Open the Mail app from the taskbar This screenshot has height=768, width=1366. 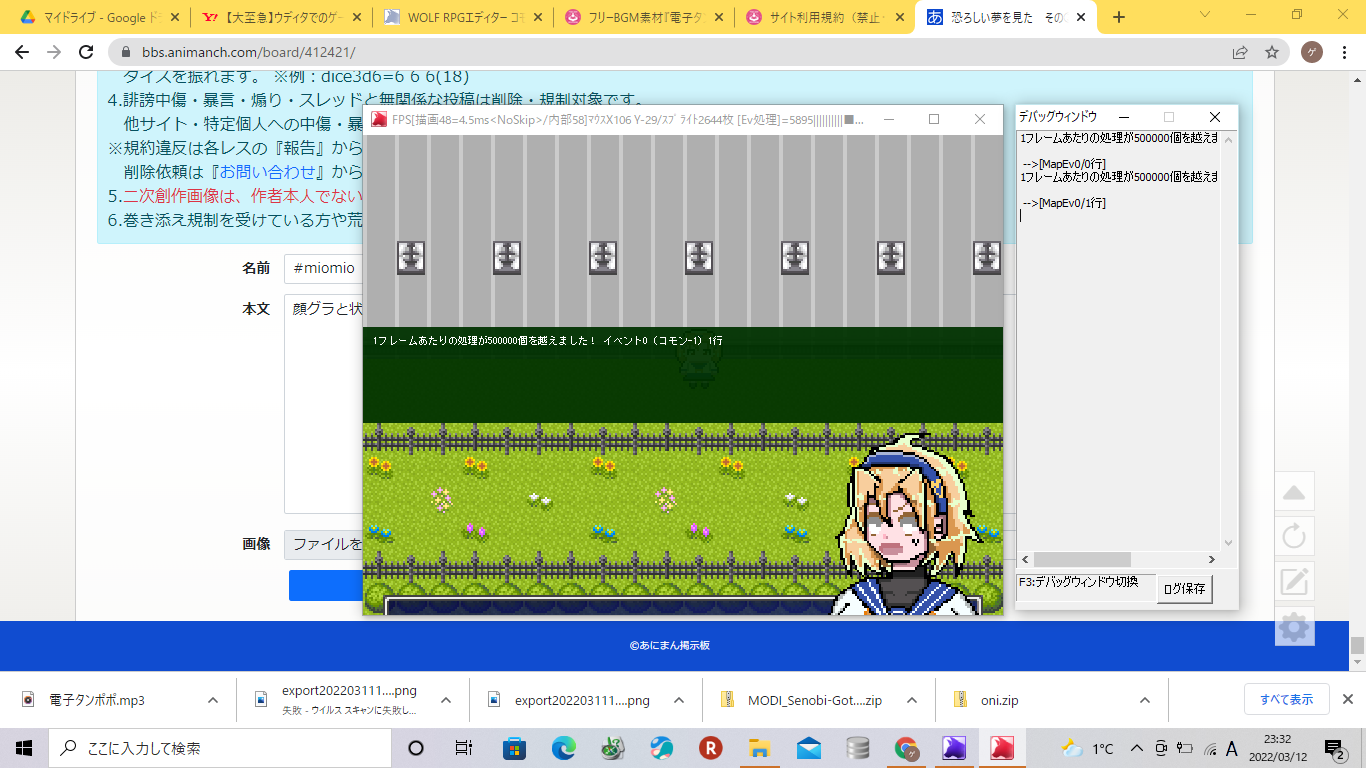(x=809, y=748)
